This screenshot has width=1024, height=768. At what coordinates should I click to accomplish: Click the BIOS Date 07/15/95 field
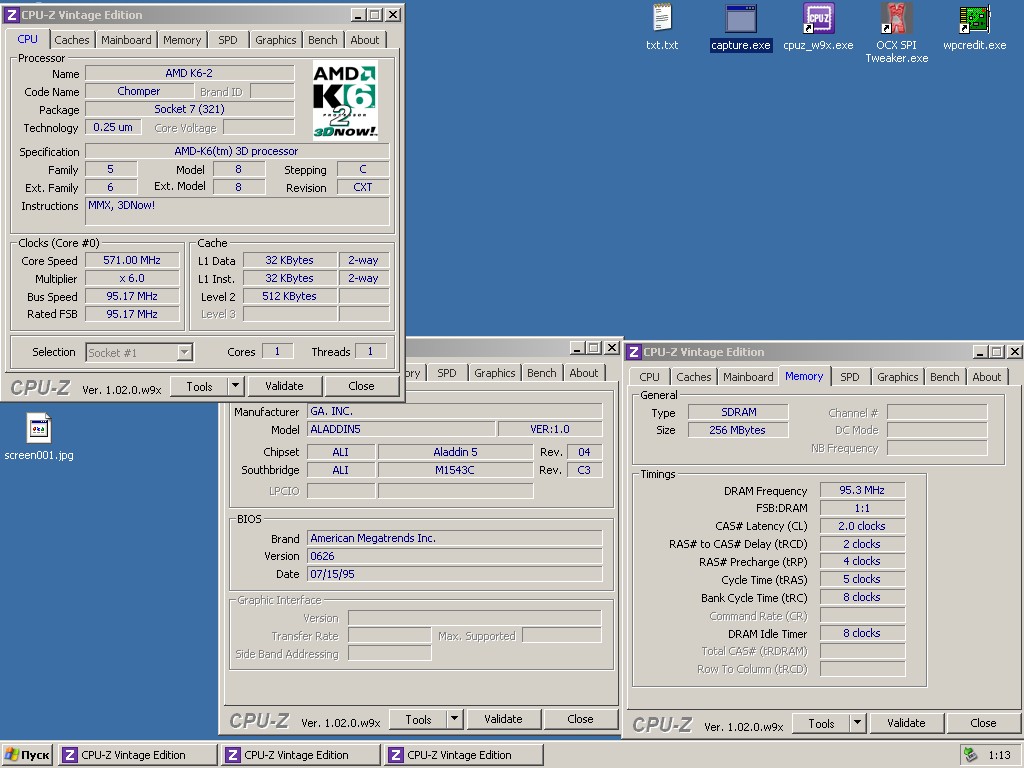coord(454,574)
